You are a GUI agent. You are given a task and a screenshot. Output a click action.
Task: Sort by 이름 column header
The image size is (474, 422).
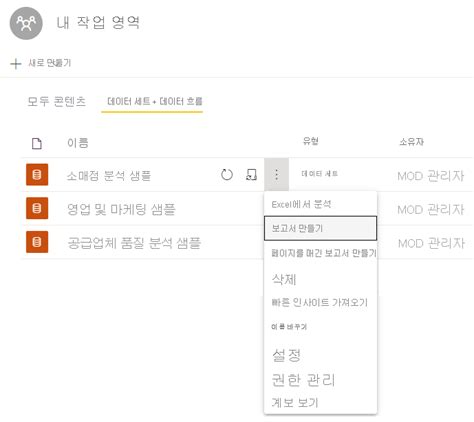pyautogui.click(x=78, y=143)
